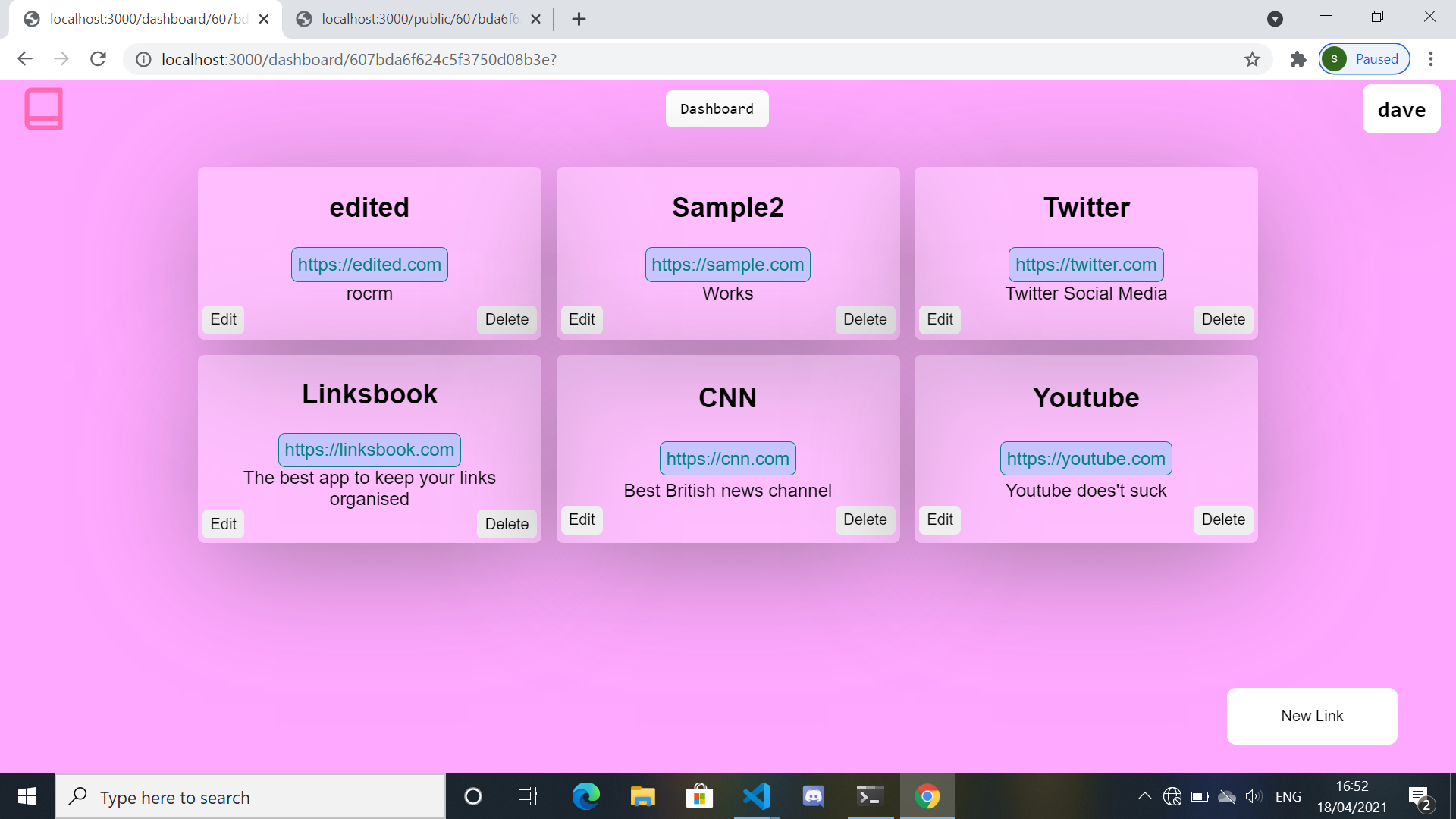1456x819 pixels.
Task: Close the localhost public tab
Action: click(535, 19)
